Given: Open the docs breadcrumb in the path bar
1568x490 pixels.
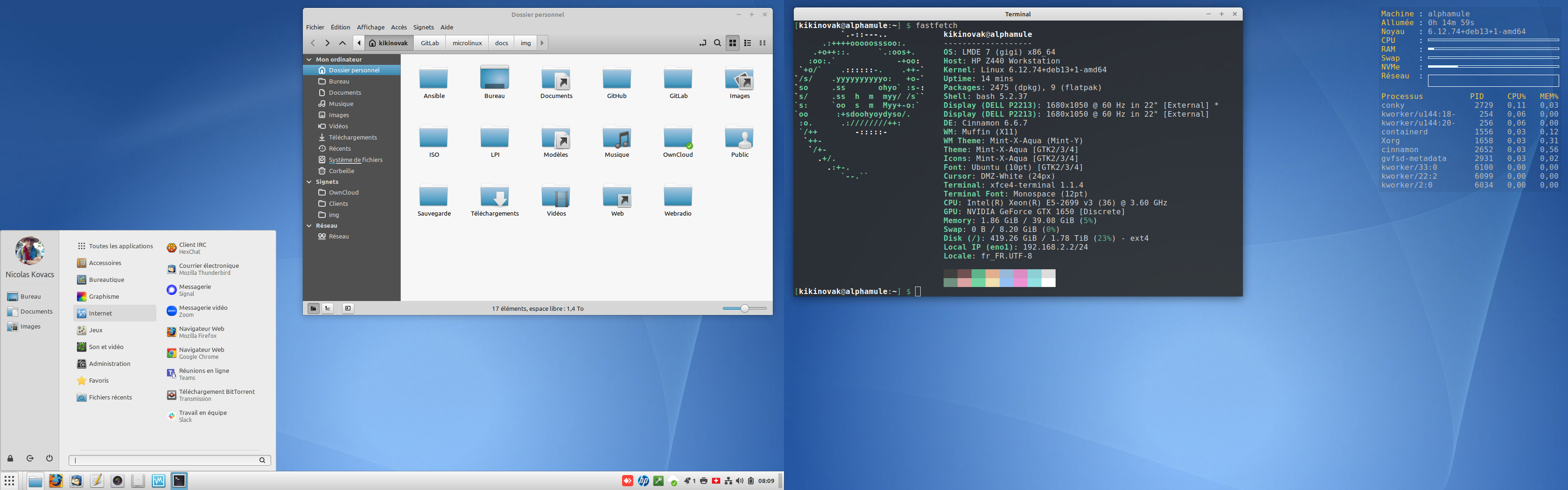Looking at the screenshot, I should point(501,42).
